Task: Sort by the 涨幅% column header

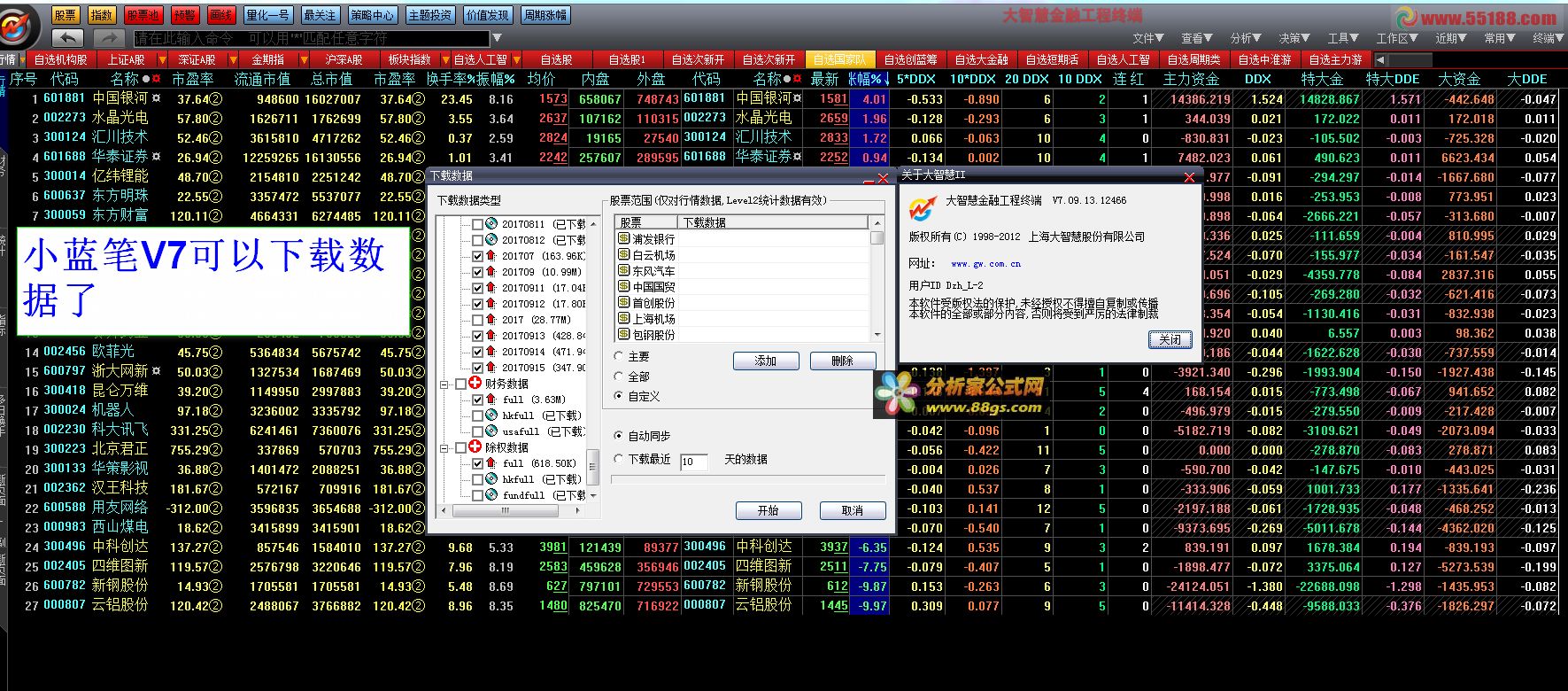Action: point(867,79)
